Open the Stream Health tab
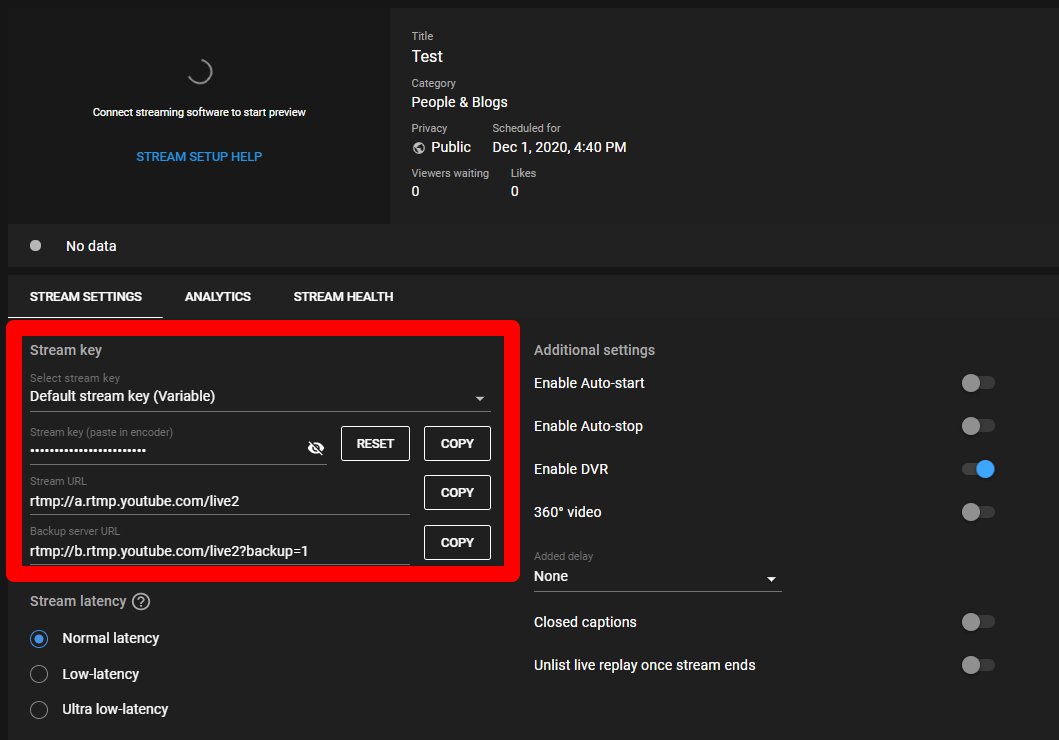 pos(343,297)
